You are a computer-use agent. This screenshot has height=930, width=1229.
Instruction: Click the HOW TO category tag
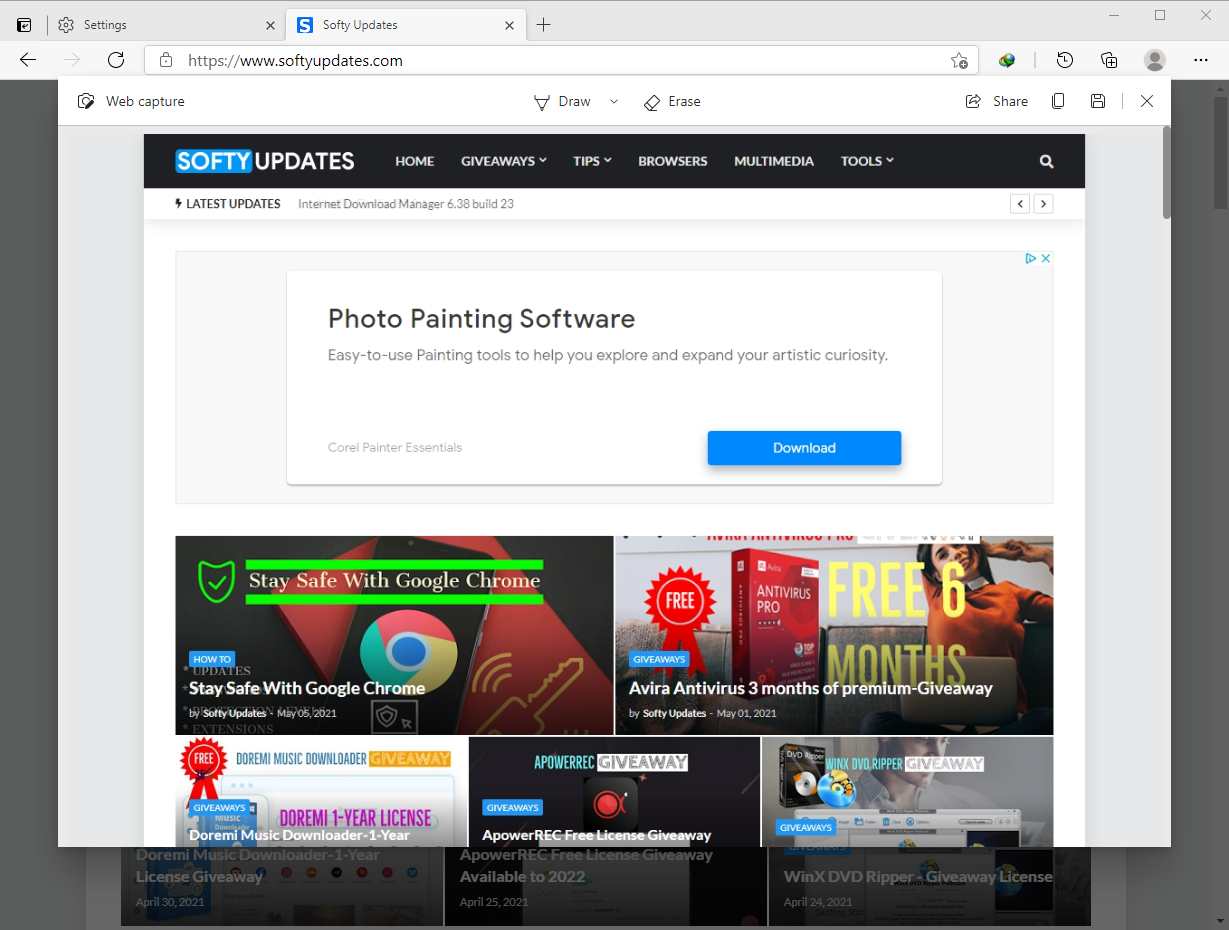tap(212, 659)
